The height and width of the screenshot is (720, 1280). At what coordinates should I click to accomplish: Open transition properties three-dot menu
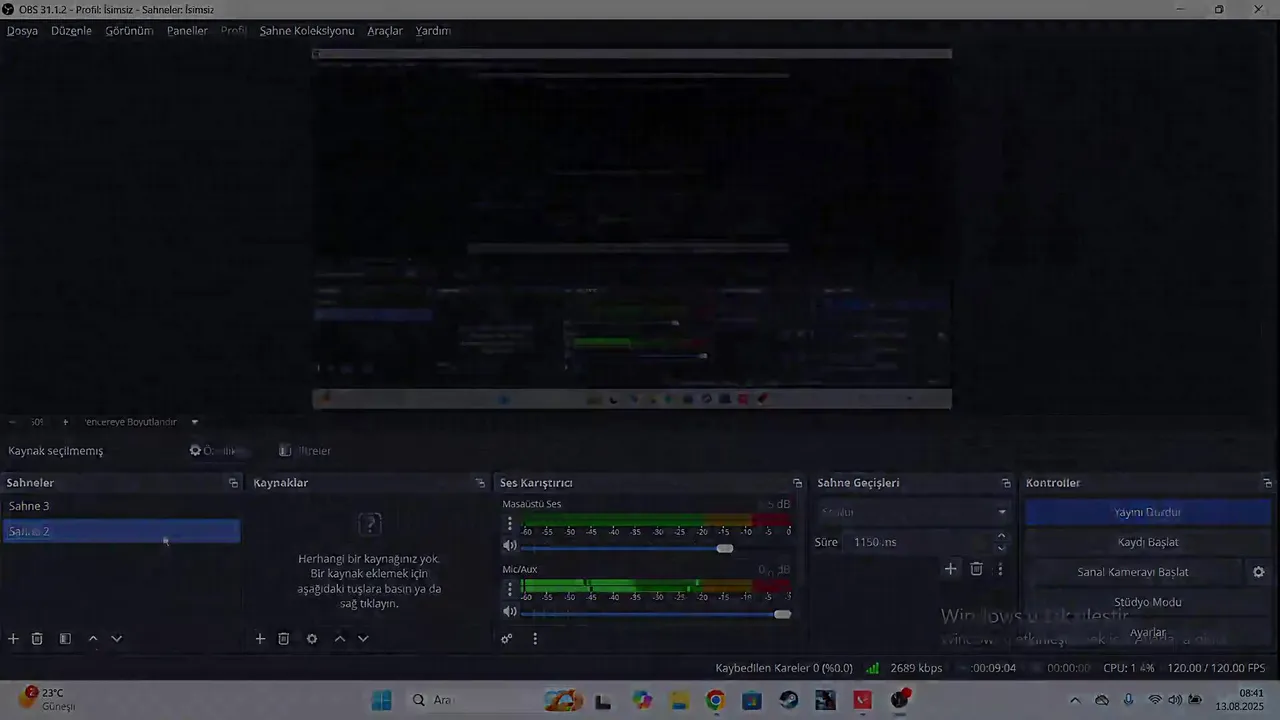(x=1000, y=569)
